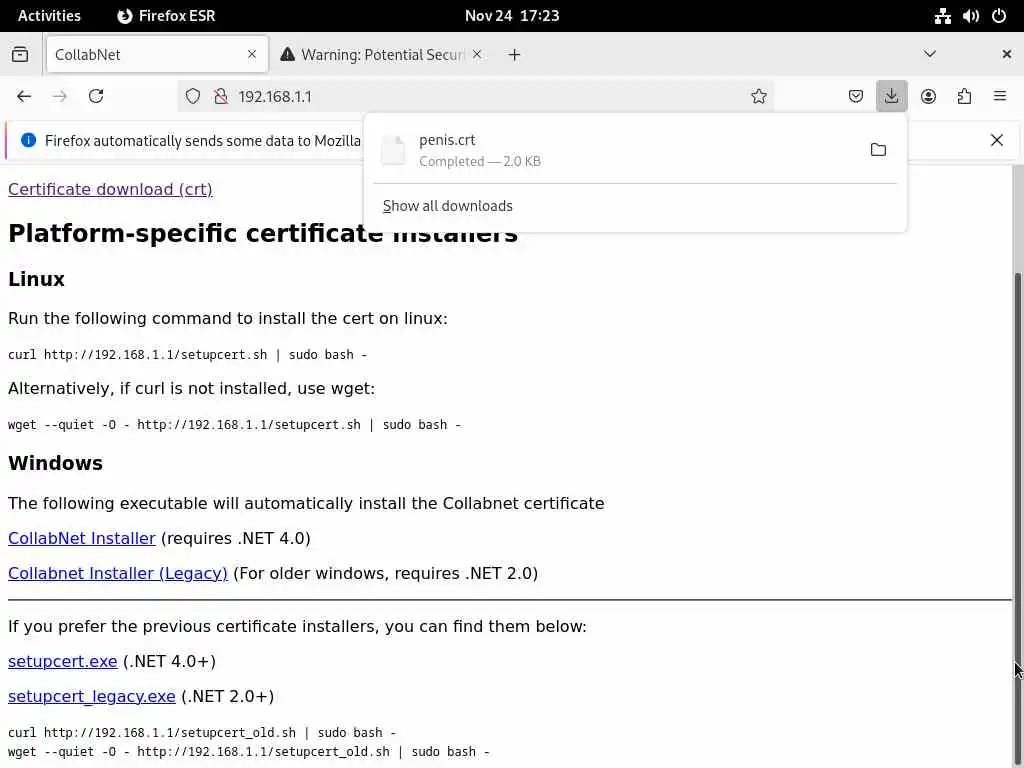Click the address bar showing 192.168.1.1
The width and height of the screenshot is (1024, 768).
coord(475,96)
